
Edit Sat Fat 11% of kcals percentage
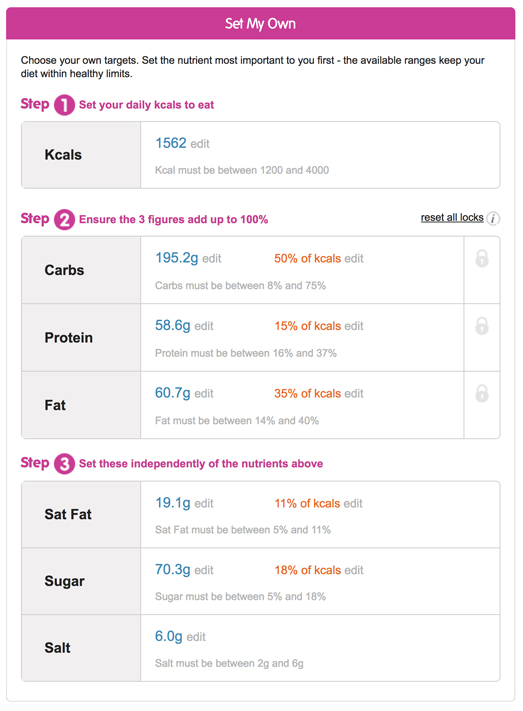[353, 504]
